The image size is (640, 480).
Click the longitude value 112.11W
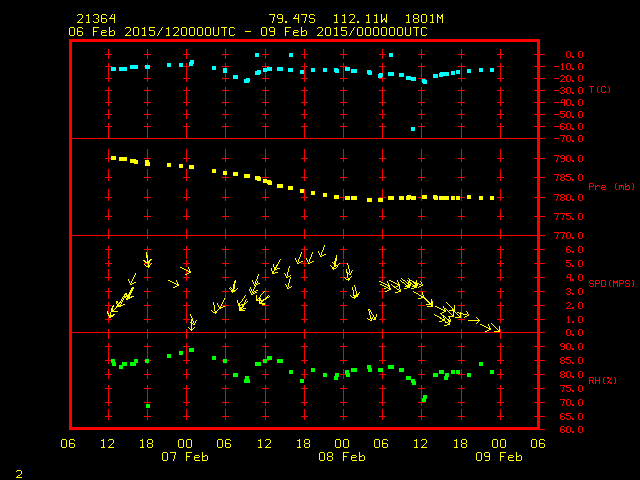coord(360,19)
